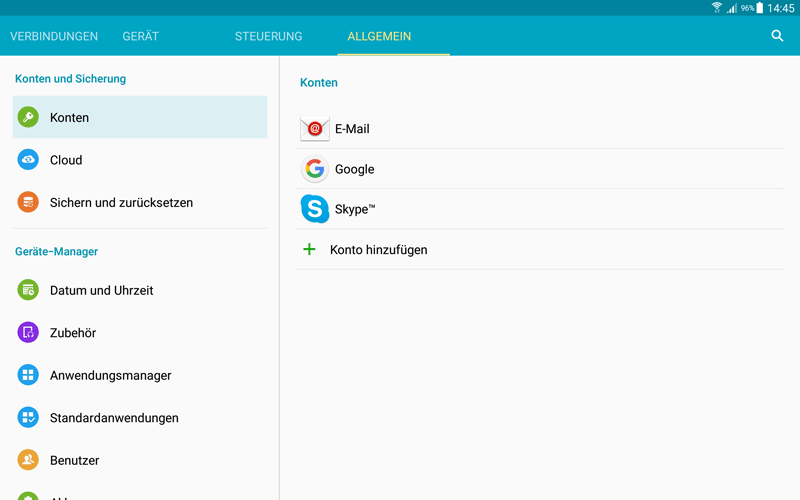Tap the E-Mail envelope icon
The image size is (800, 500).
[x=315, y=129]
